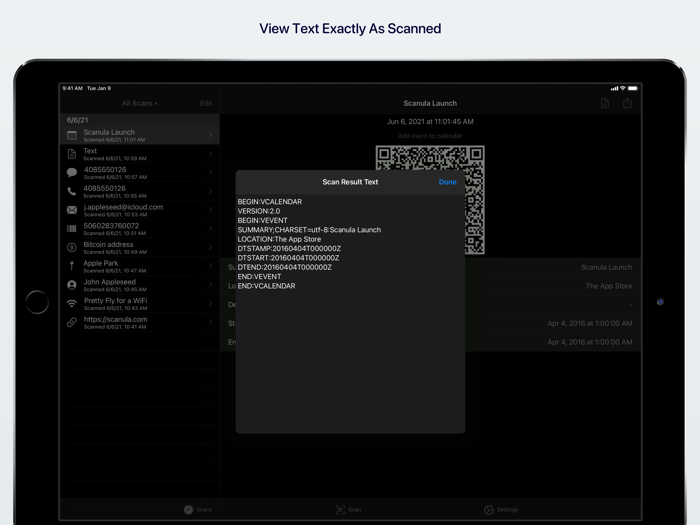Select the John Appleseed scan
Image resolution: width=700 pixels, height=525 pixels.
(139, 285)
